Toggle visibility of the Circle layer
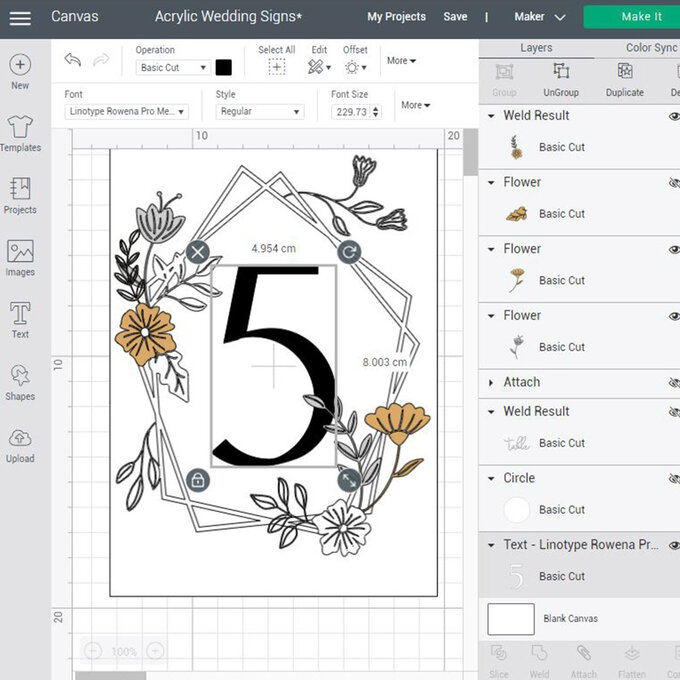680x680 pixels. [673, 479]
